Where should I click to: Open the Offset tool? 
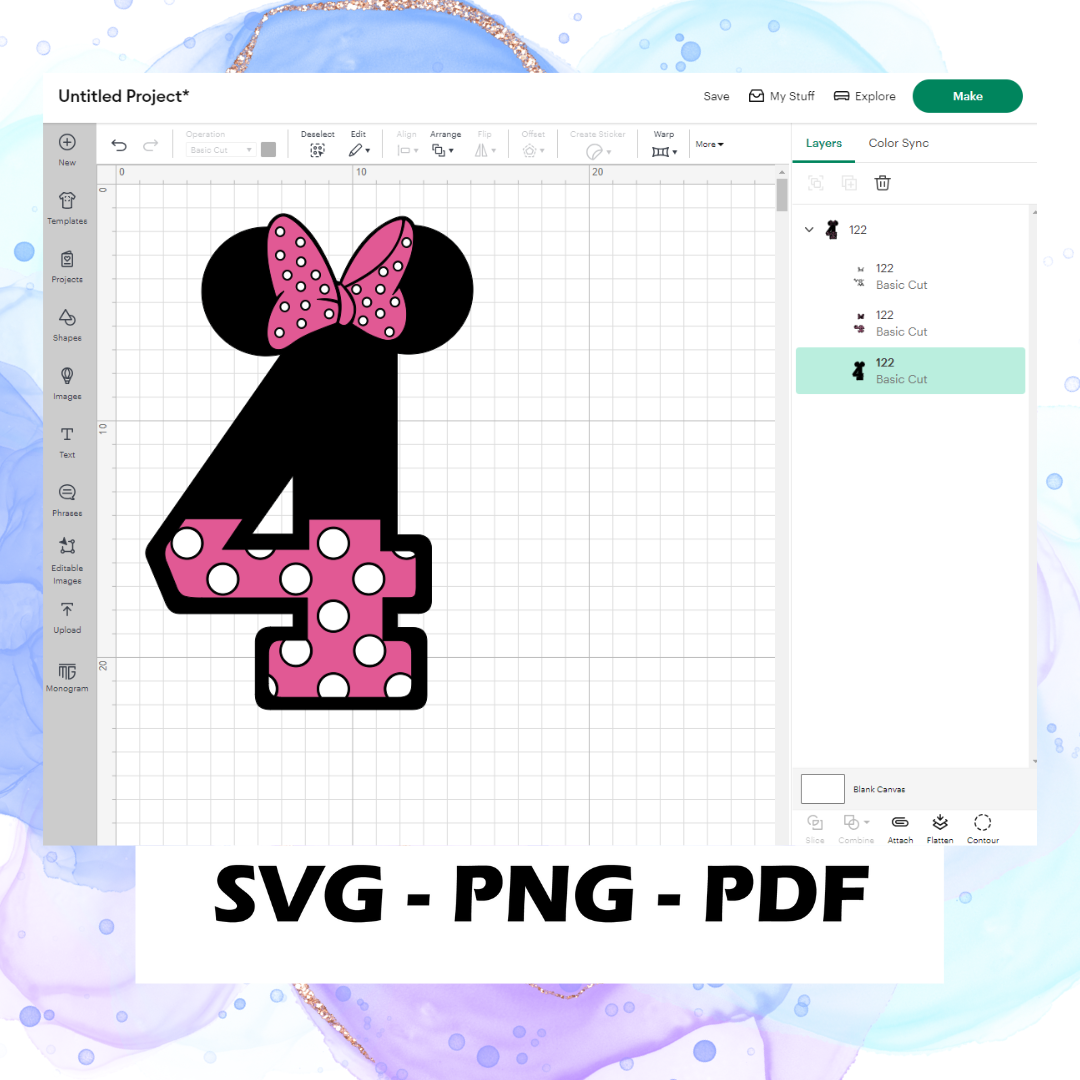[533, 150]
